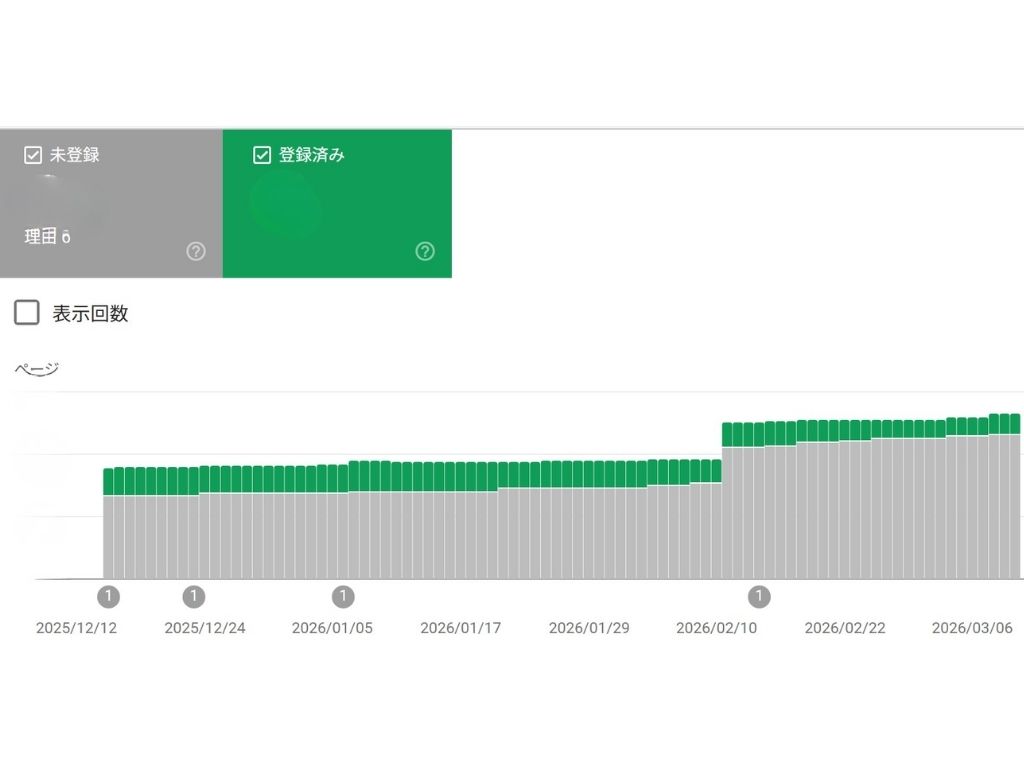Click help icon on 未登録 card
1024x768 pixels.
196,251
